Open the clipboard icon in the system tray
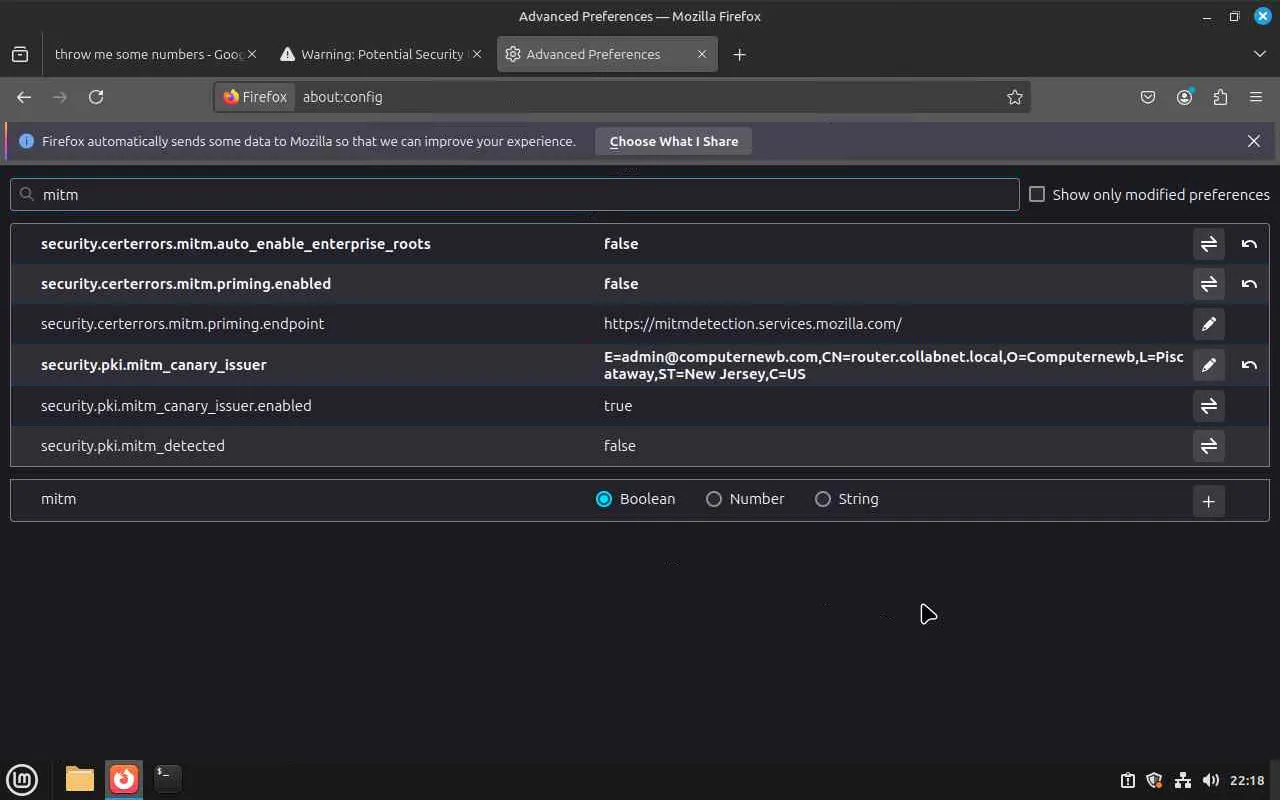 coord(1127,780)
